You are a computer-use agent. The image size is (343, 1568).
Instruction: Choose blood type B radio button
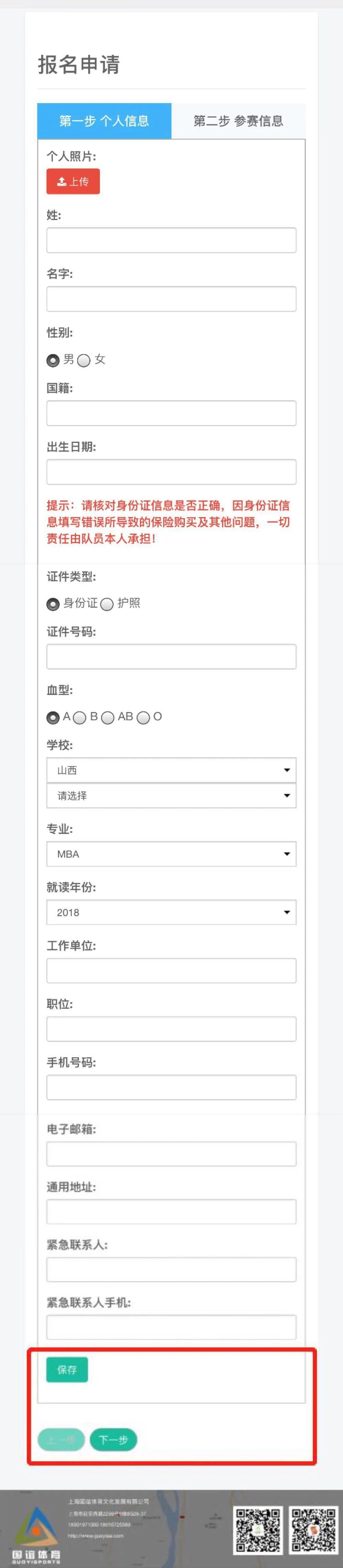click(x=80, y=718)
